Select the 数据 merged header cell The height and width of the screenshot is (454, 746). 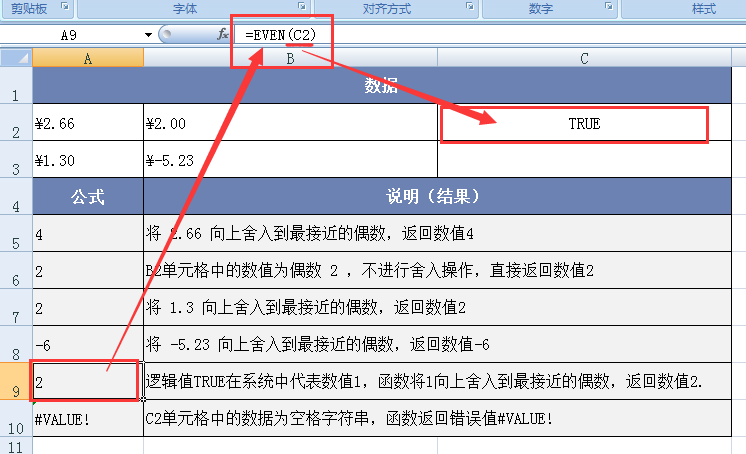pos(382,86)
